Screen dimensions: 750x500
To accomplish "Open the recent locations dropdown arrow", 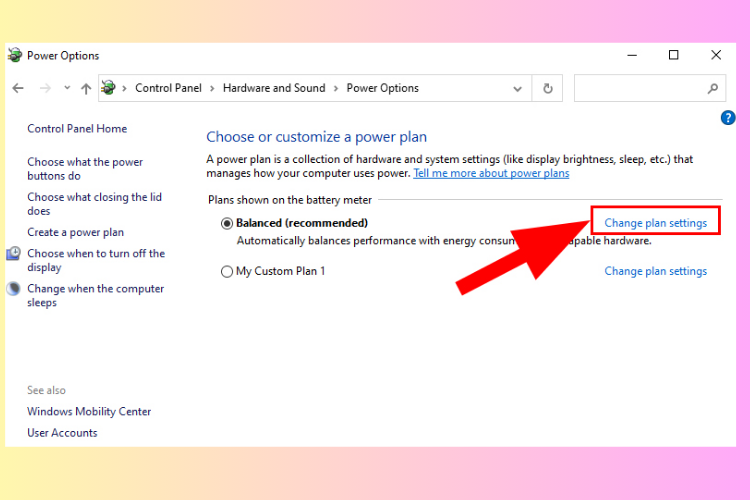I will coord(67,88).
